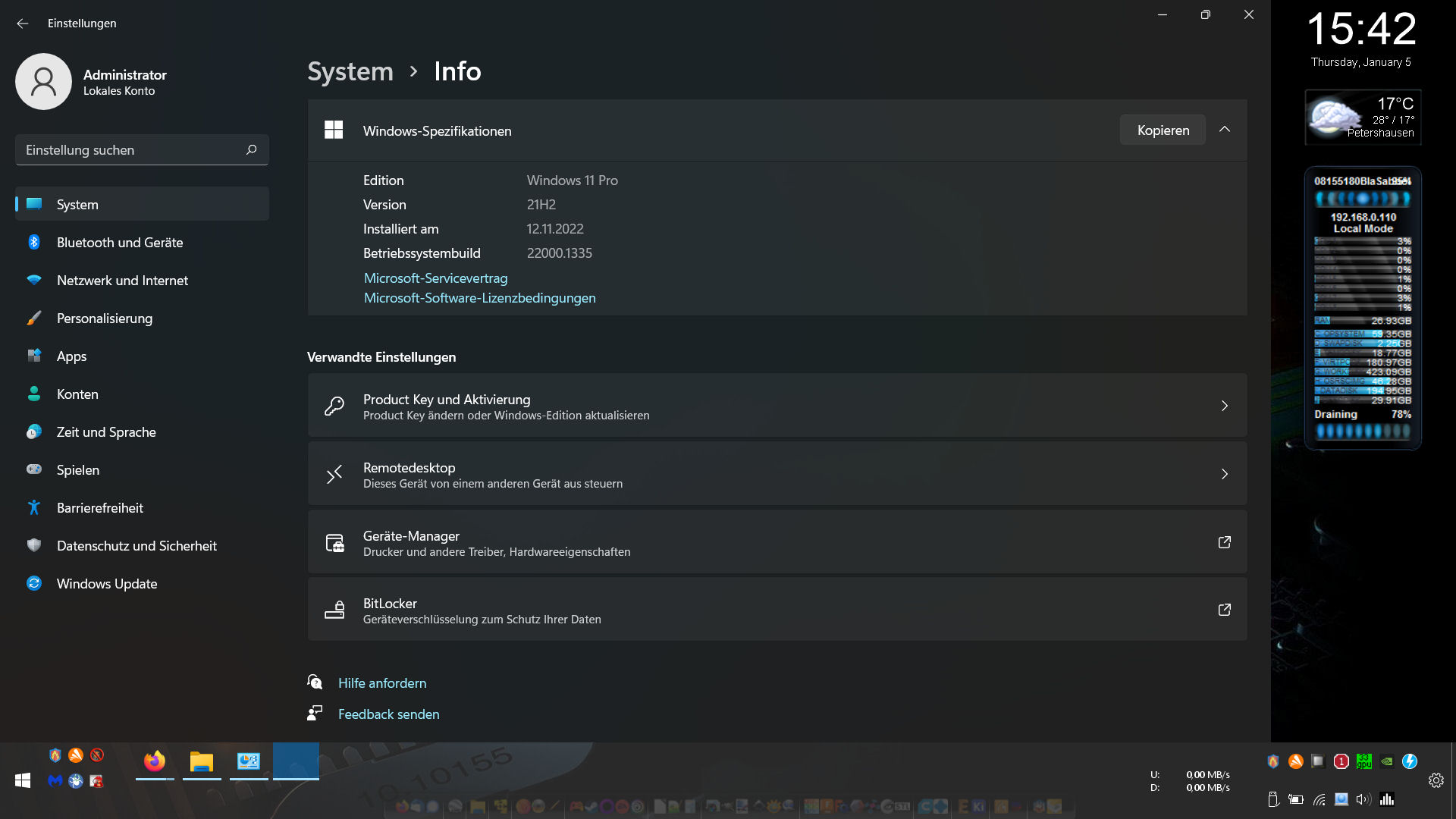The height and width of the screenshot is (819, 1456).
Task: Click the 192.168.0.110 IP address text
Action: (x=1363, y=217)
